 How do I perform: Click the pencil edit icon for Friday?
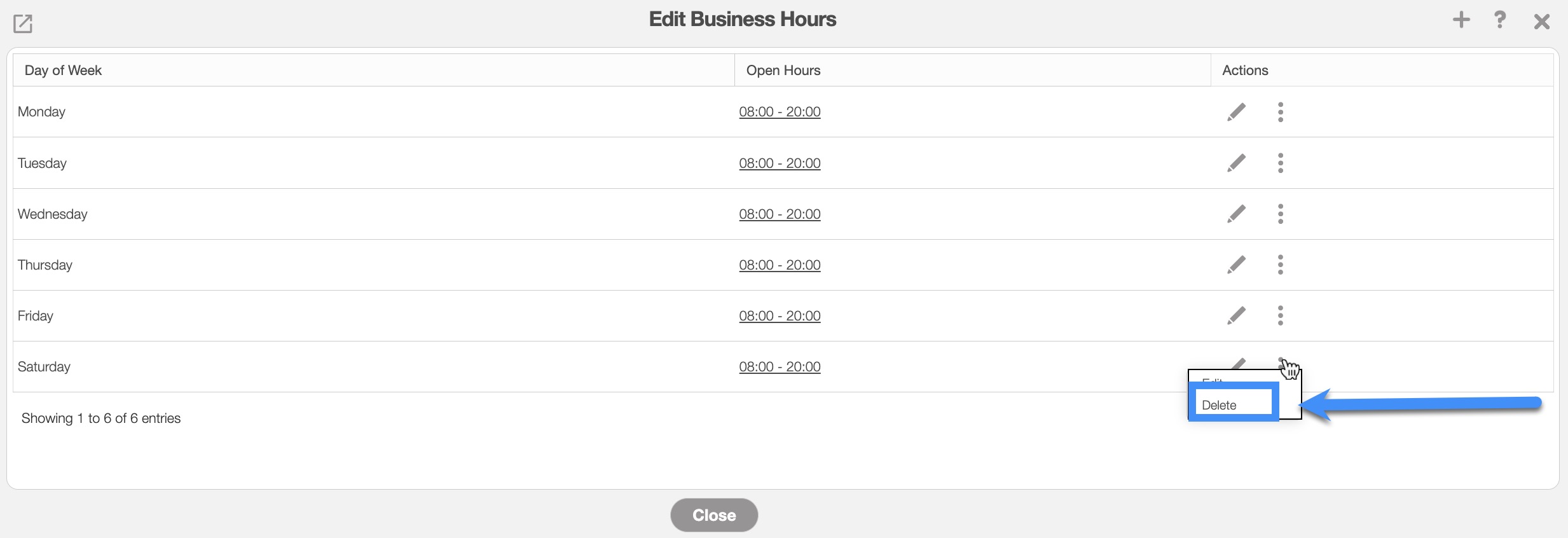click(1236, 315)
